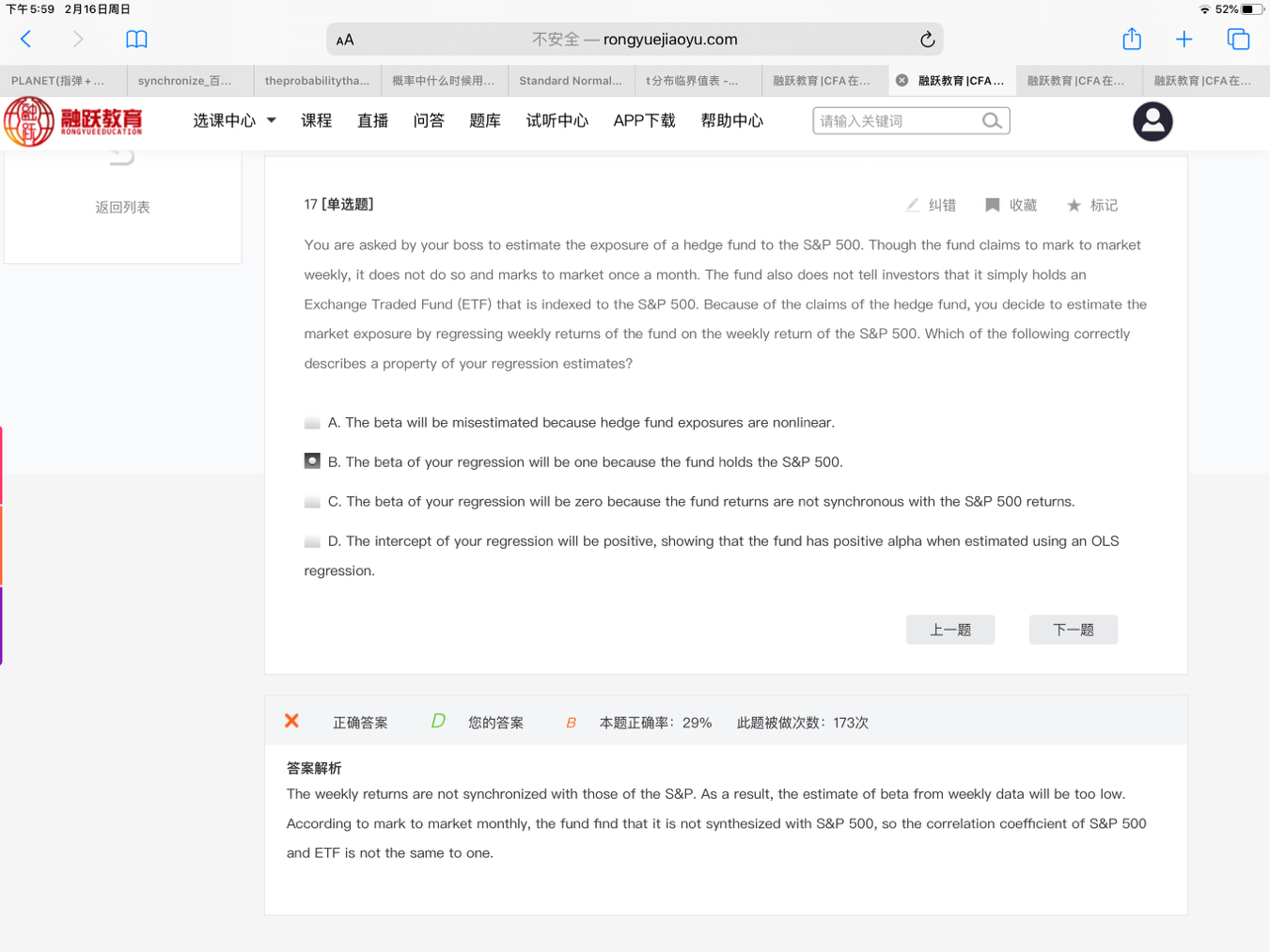The width and height of the screenshot is (1270, 952).
Task: Tap the Safari back arrow
Action: pos(26,39)
